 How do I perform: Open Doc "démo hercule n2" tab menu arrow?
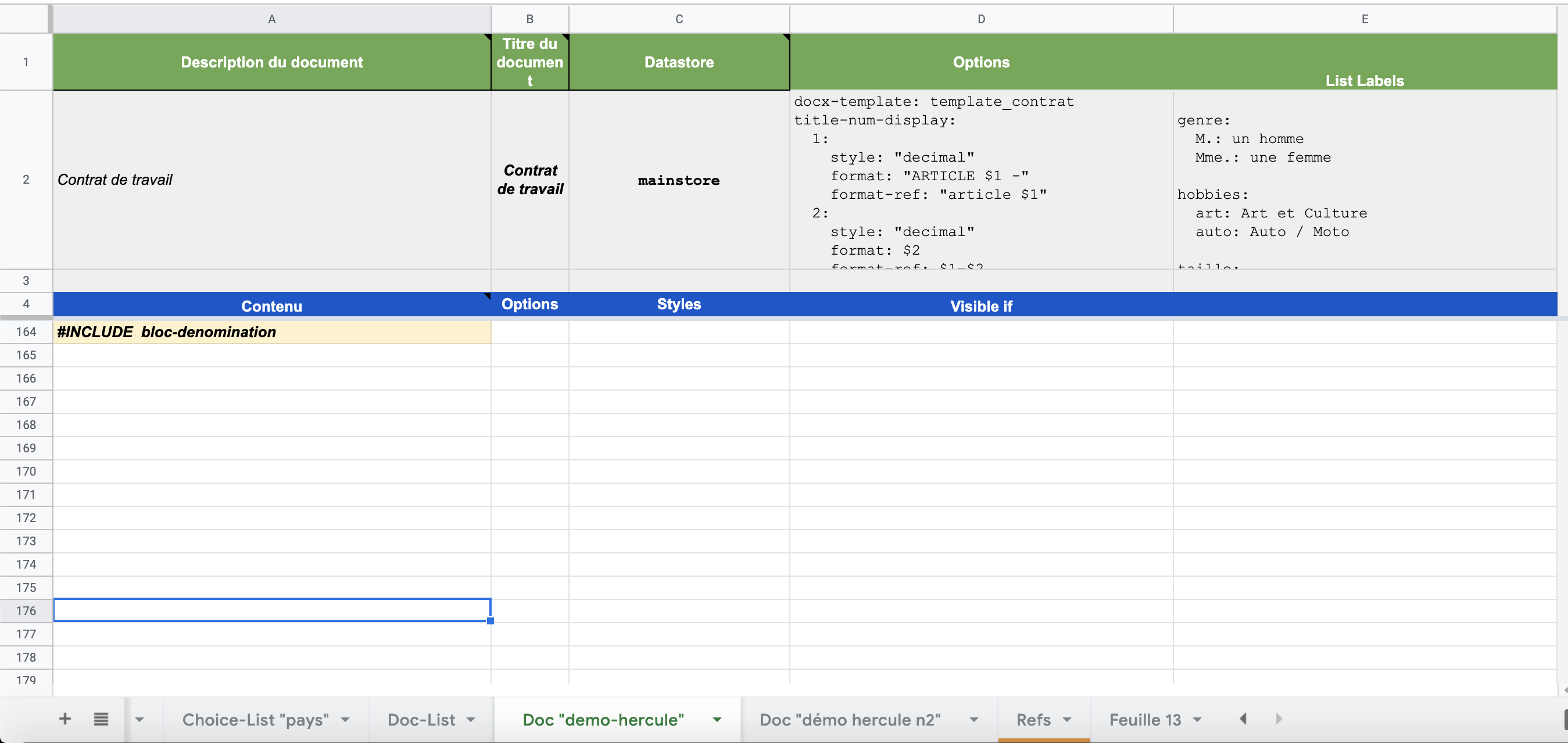(x=974, y=720)
